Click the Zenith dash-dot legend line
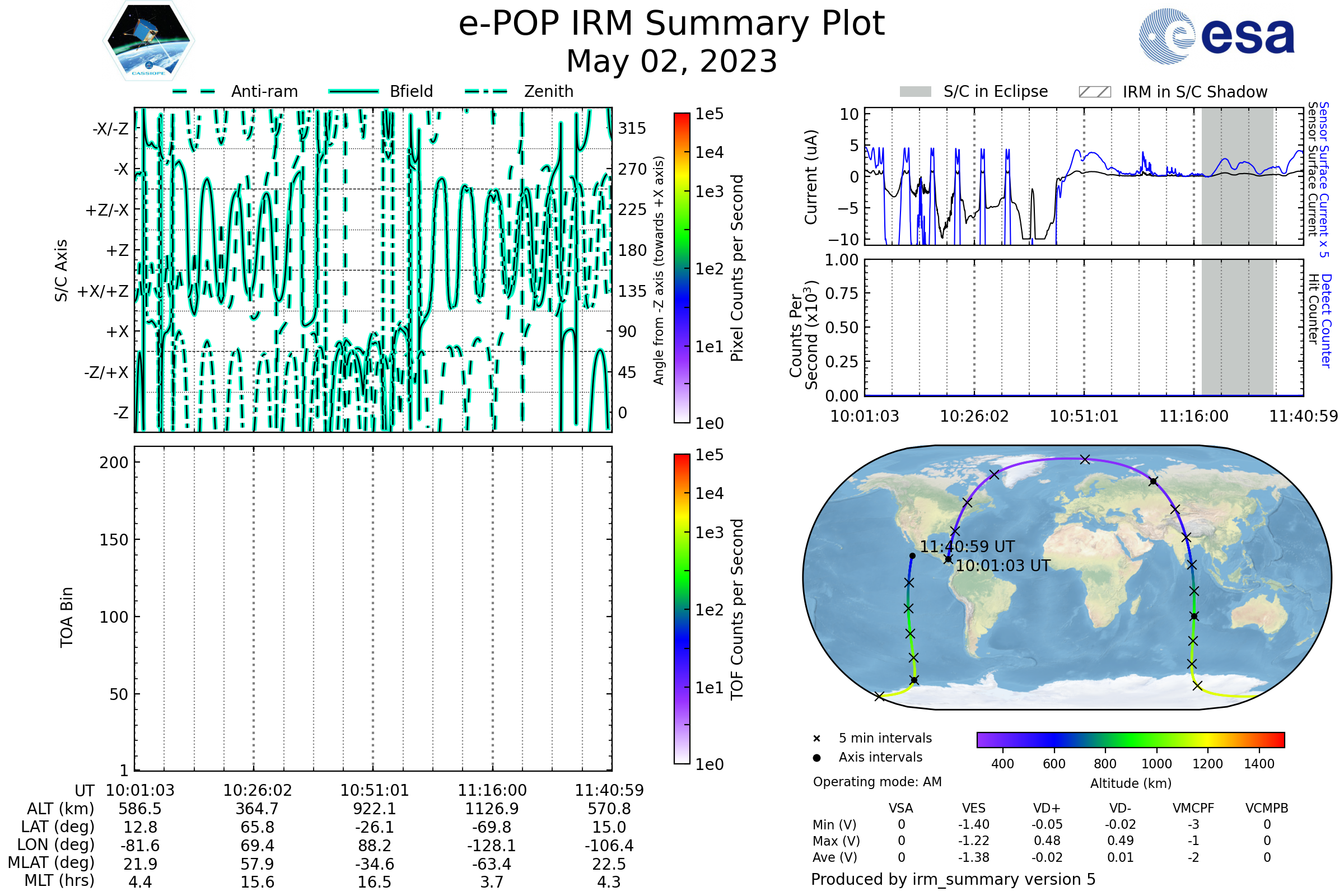The width and height of the screenshot is (1344, 896). point(486,91)
